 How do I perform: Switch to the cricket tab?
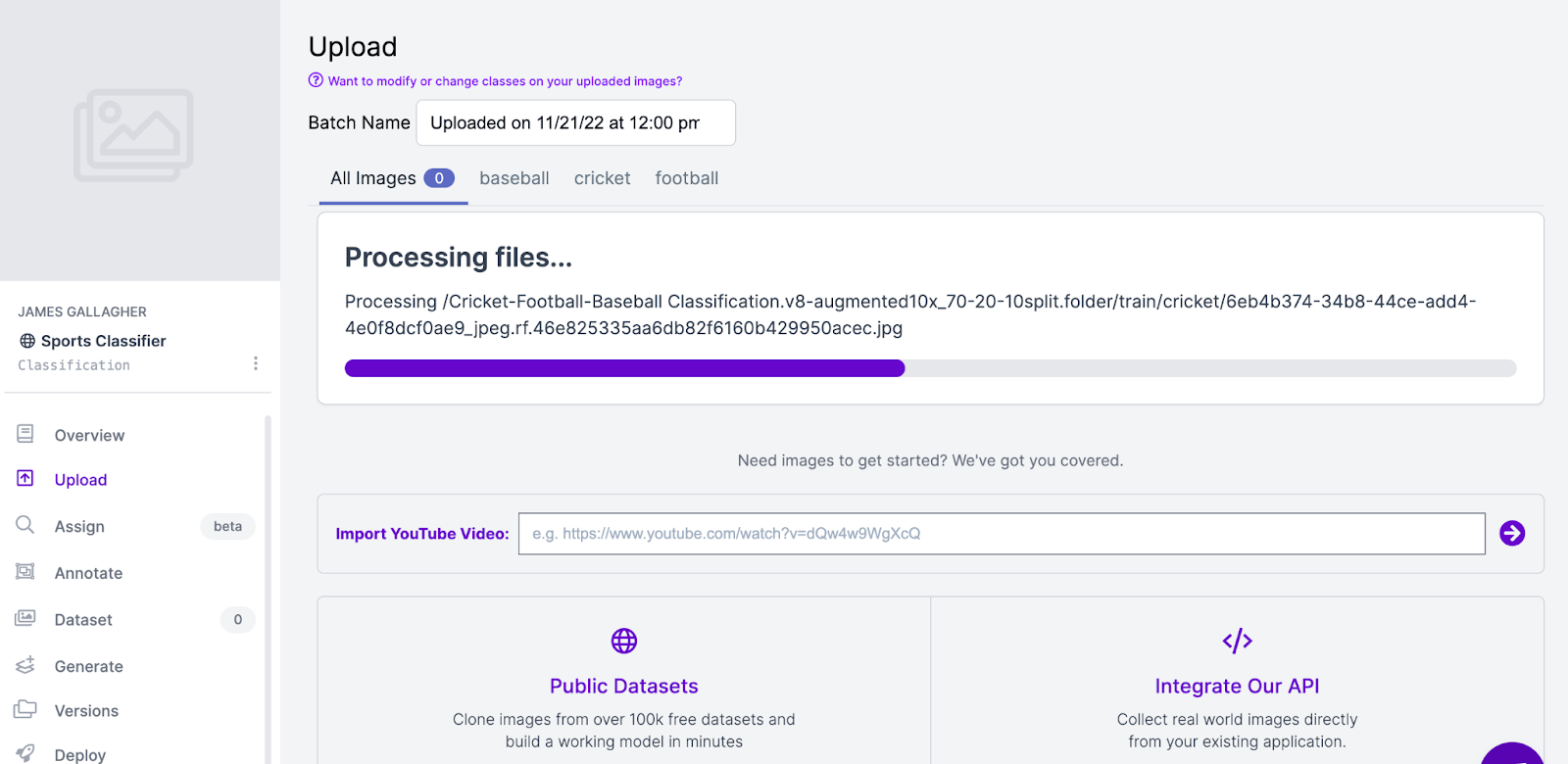pos(602,178)
